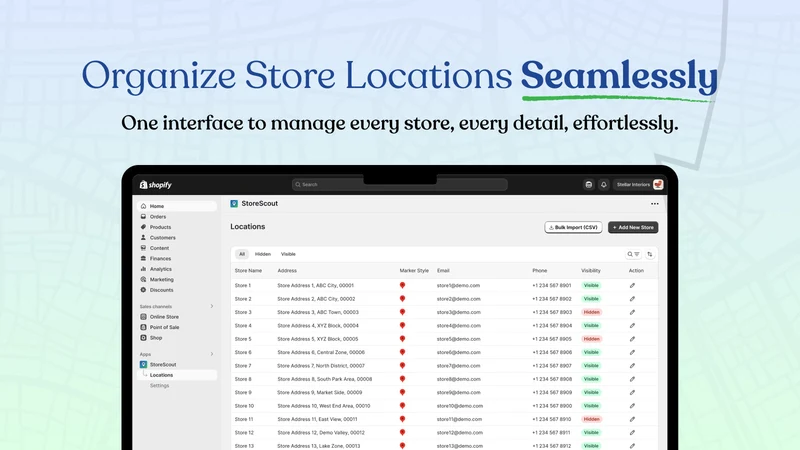Click the Visibility column header
This screenshot has height=450, width=800.
click(x=591, y=270)
